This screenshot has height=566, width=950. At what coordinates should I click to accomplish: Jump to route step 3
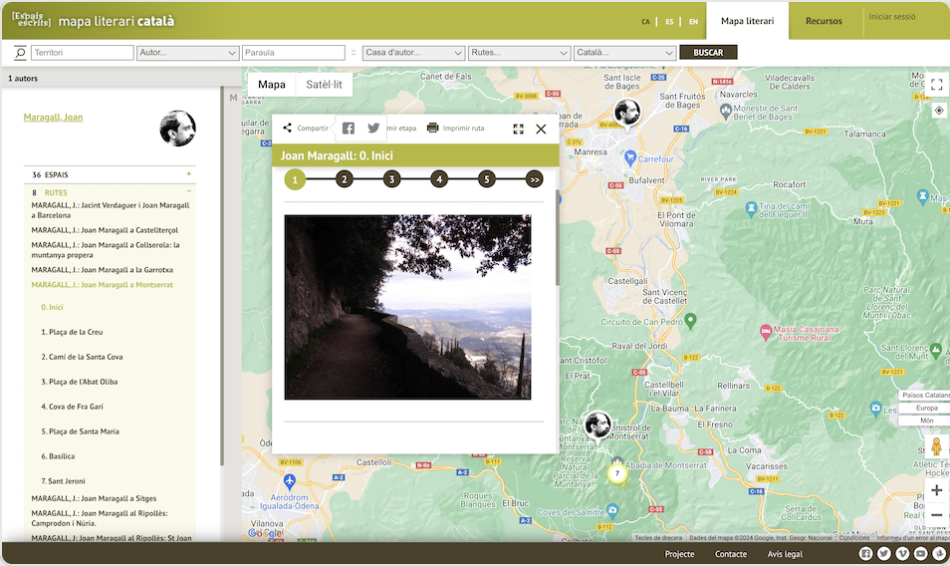pyautogui.click(x=391, y=179)
